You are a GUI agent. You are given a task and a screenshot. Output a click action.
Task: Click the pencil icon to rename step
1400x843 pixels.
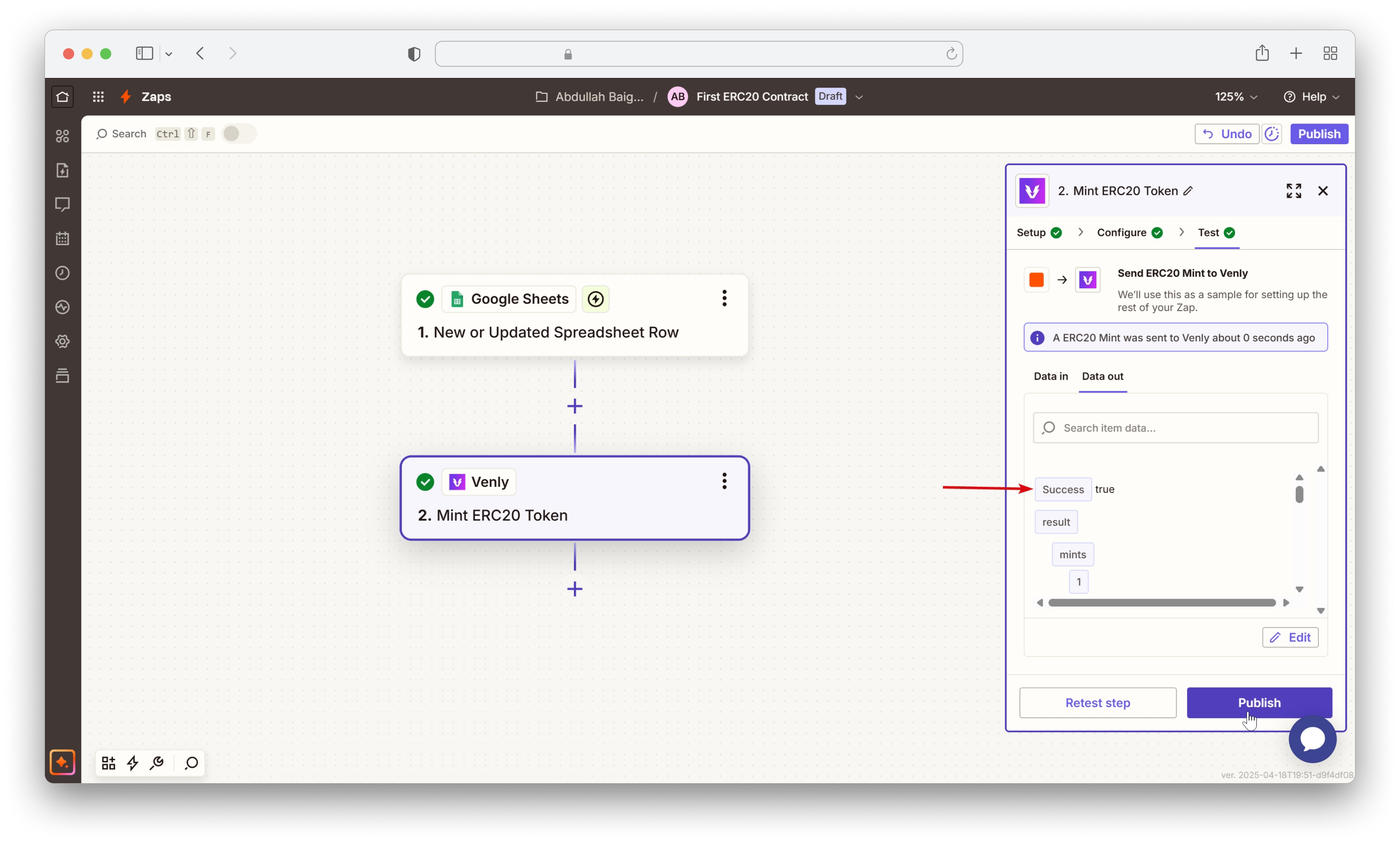click(1188, 192)
